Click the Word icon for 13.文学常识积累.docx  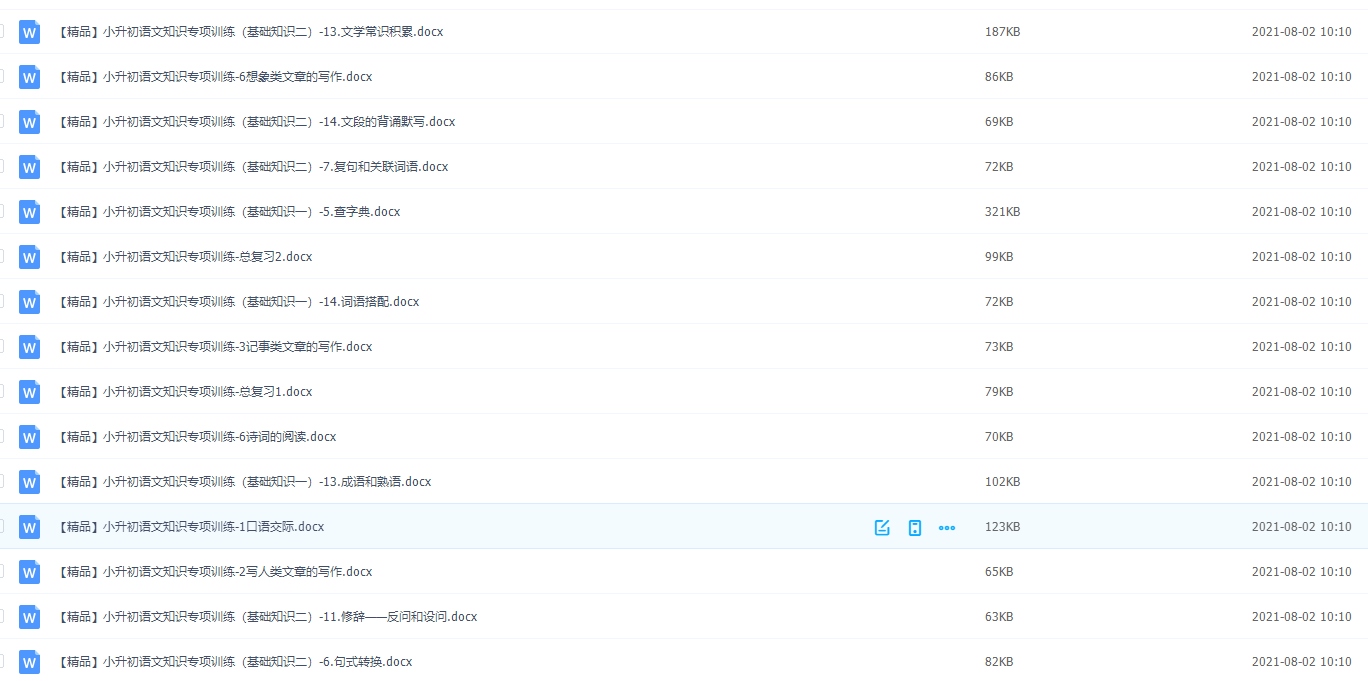(x=29, y=32)
